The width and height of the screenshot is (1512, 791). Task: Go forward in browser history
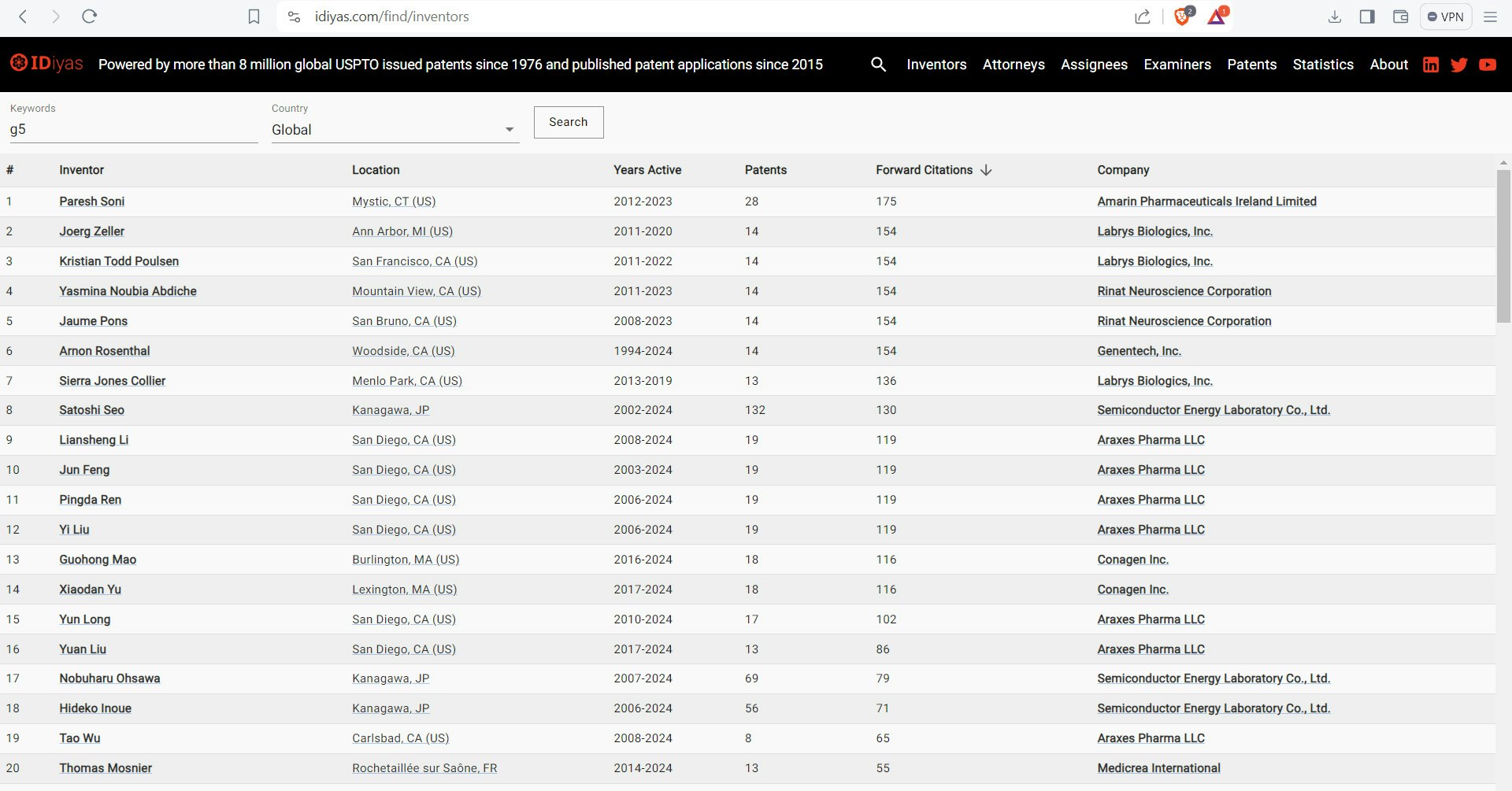[55, 17]
